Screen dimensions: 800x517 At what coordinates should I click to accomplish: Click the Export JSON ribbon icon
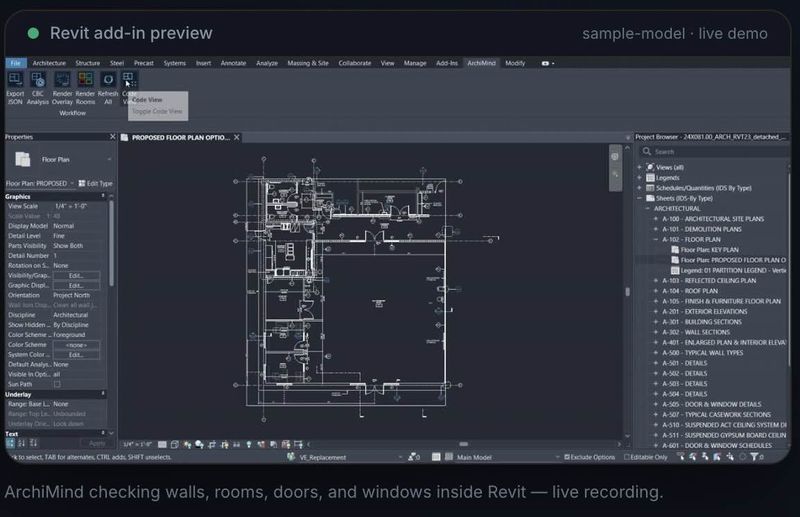pyautogui.click(x=15, y=80)
